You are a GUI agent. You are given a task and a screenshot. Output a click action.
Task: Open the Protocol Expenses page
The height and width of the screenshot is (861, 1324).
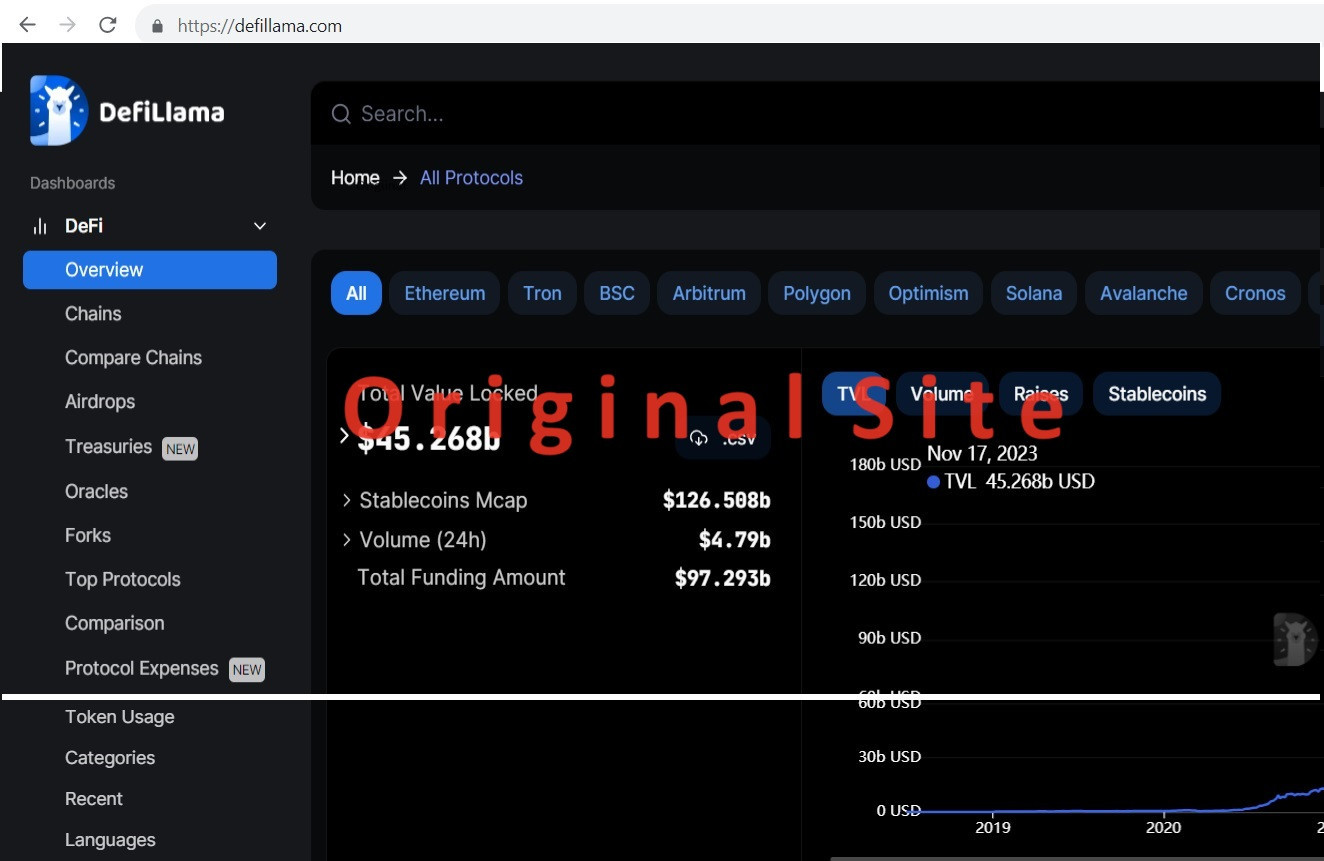pyautogui.click(x=141, y=669)
